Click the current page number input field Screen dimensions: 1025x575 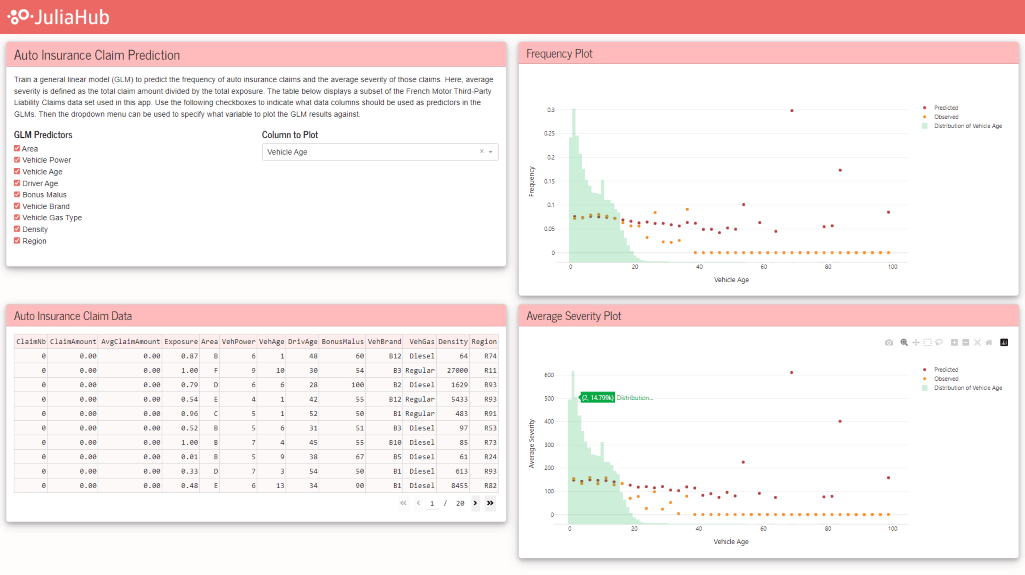pyautogui.click(x=433, y=504)
